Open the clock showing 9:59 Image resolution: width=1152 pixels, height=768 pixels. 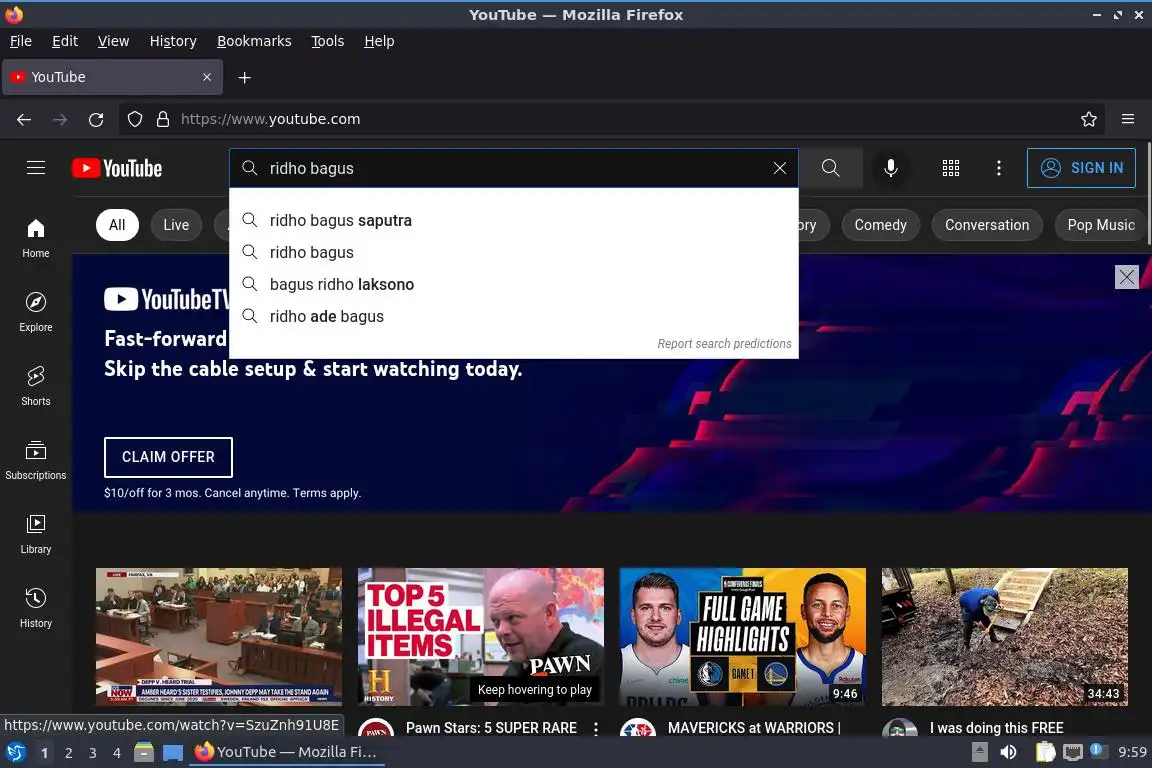(x=1132, y=752)
